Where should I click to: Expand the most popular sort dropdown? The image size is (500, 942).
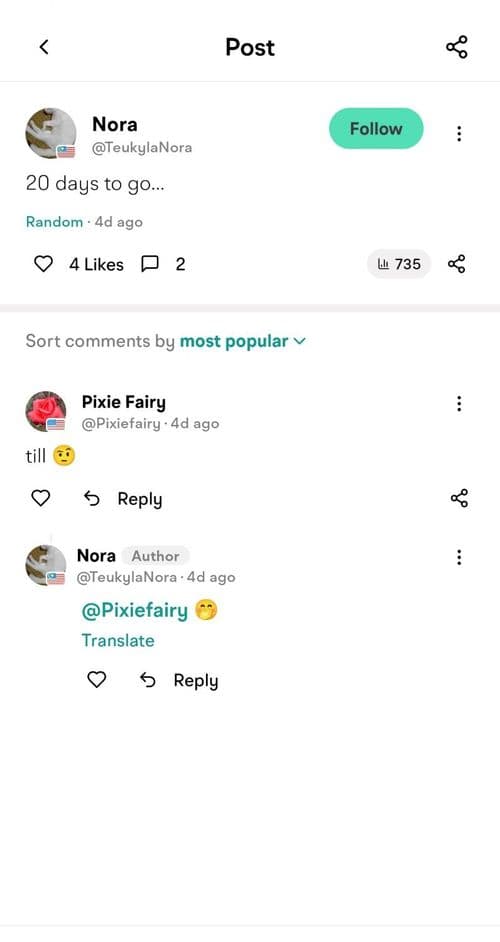(243, 341)
